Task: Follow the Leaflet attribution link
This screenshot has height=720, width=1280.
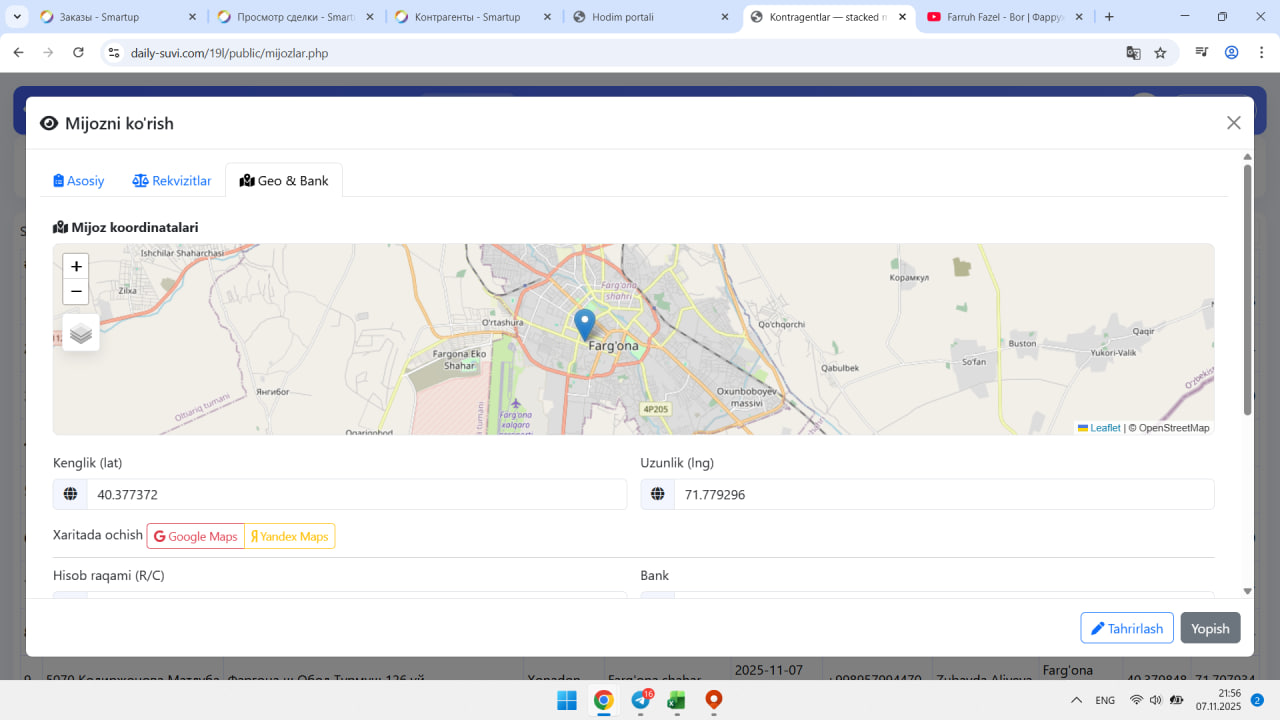Action: point(1105,428)
